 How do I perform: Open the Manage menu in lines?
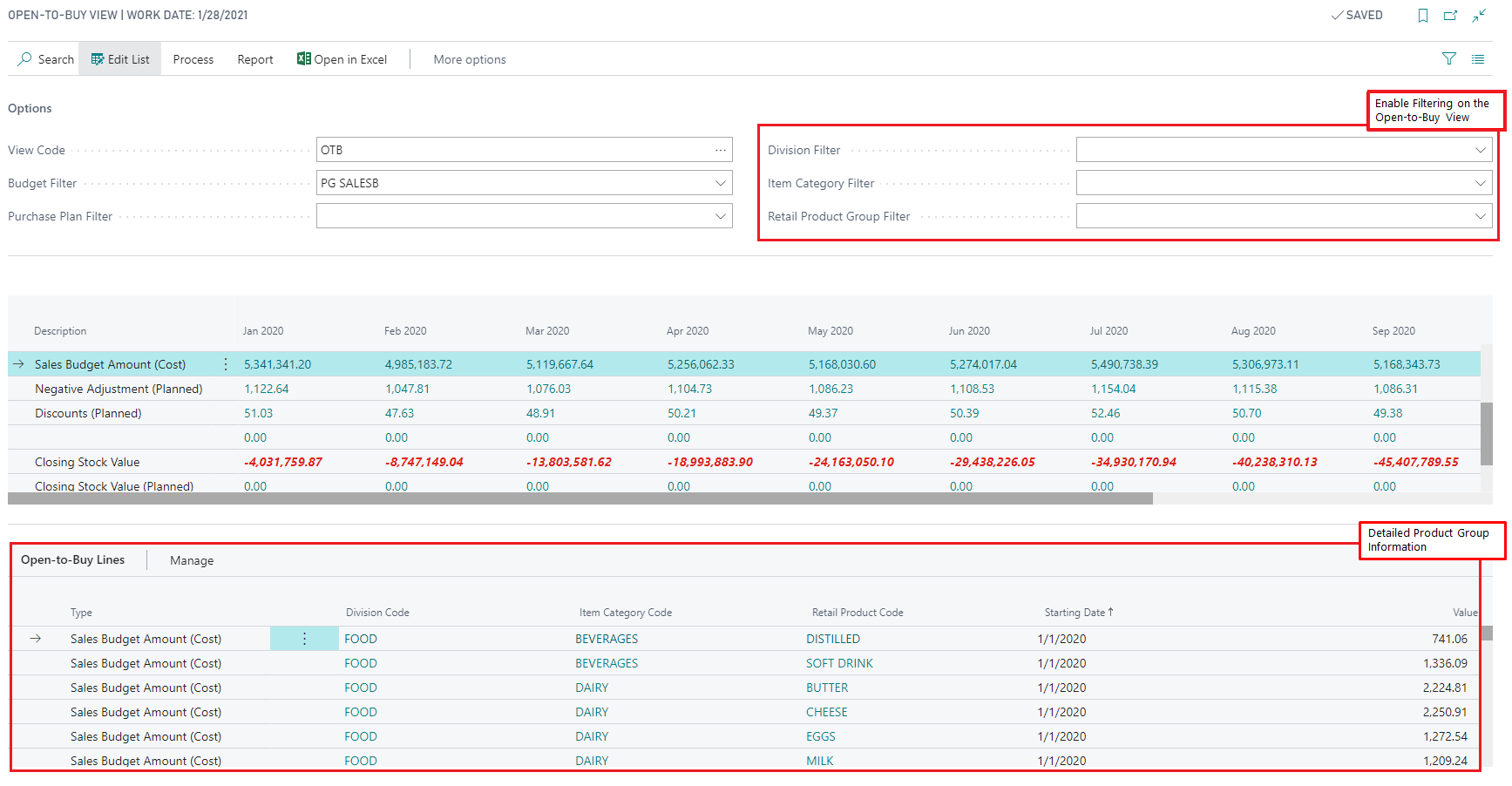[192, 560]
